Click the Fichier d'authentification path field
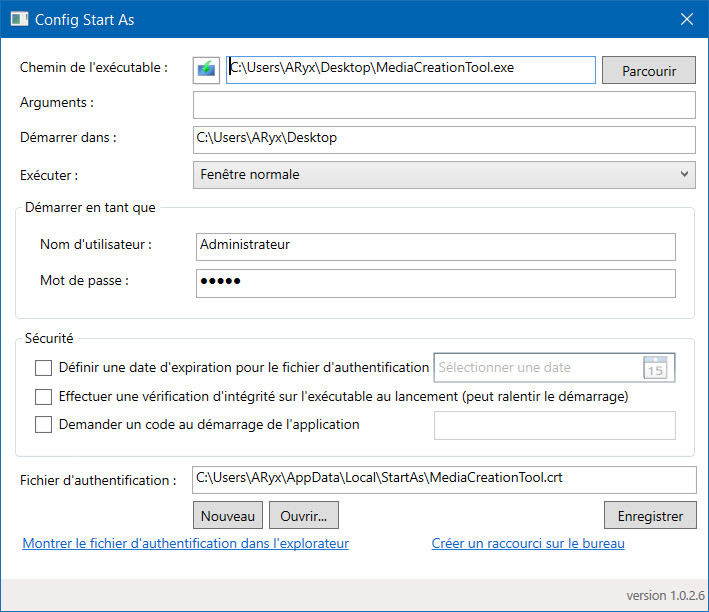This screenshot has height=612, width=709. click(x=444, y=480)
